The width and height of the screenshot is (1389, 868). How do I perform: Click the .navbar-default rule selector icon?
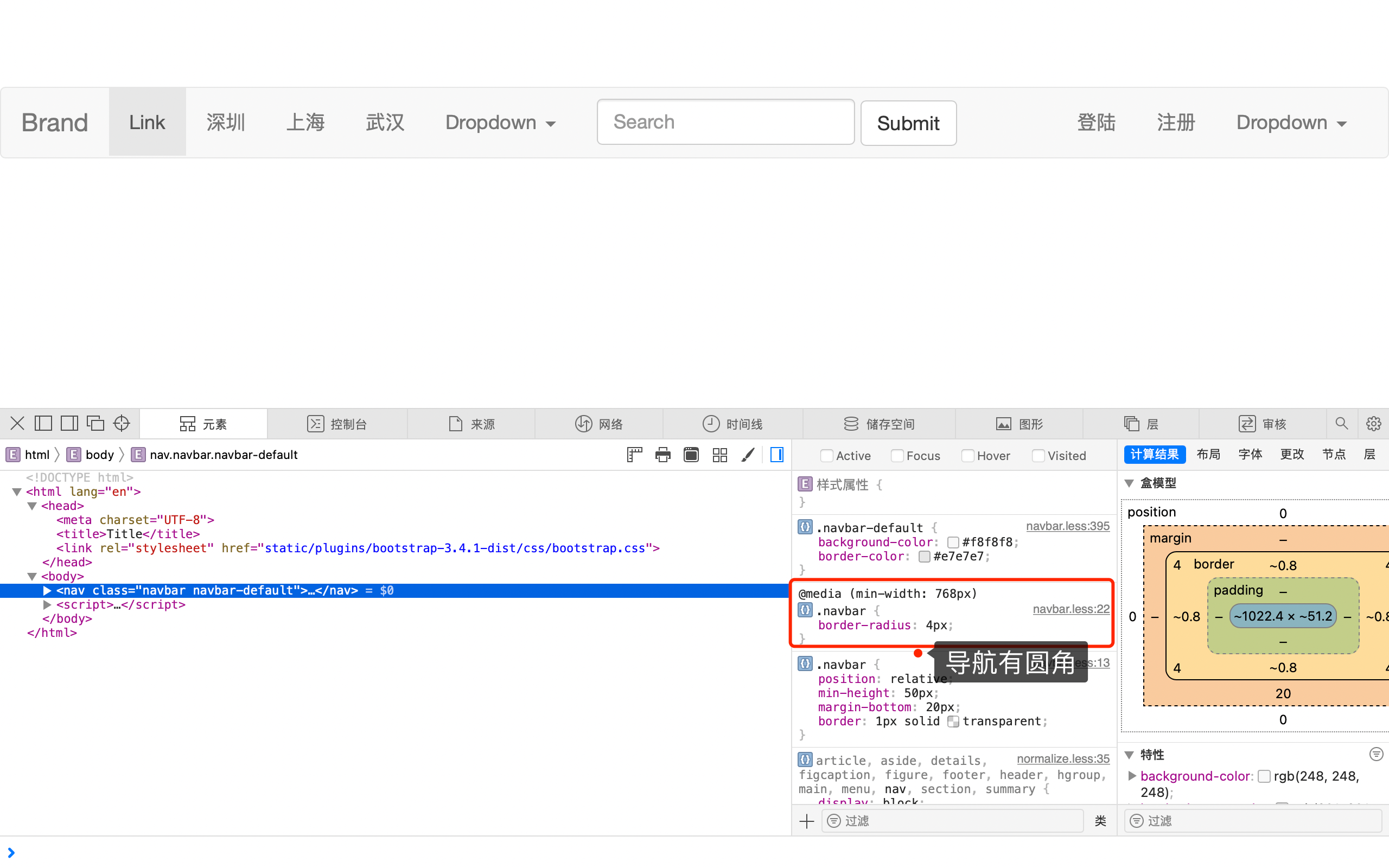point(805,527)
